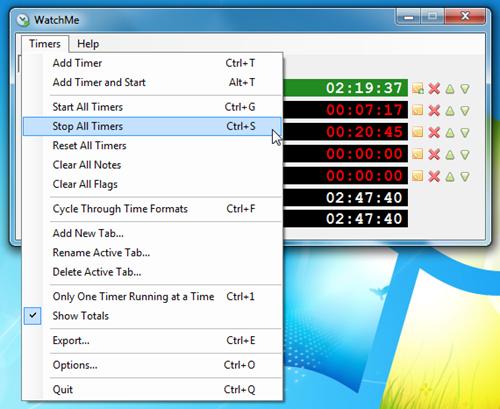The image size is (500, 409).
Task: Delete the fourth timer row
Action: (434, 154)
